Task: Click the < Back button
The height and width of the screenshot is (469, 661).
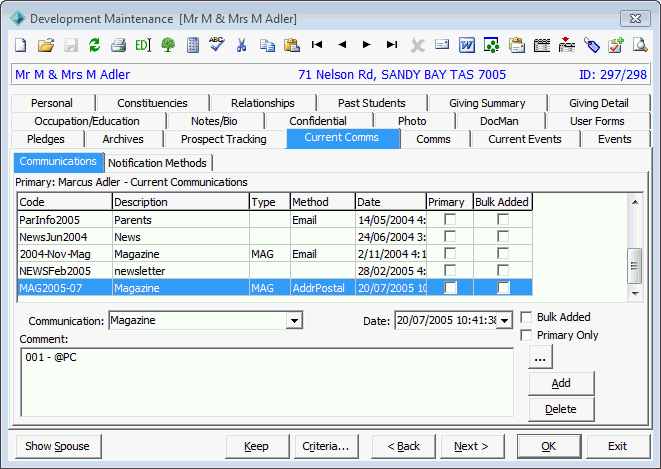Action: [403, 446]
